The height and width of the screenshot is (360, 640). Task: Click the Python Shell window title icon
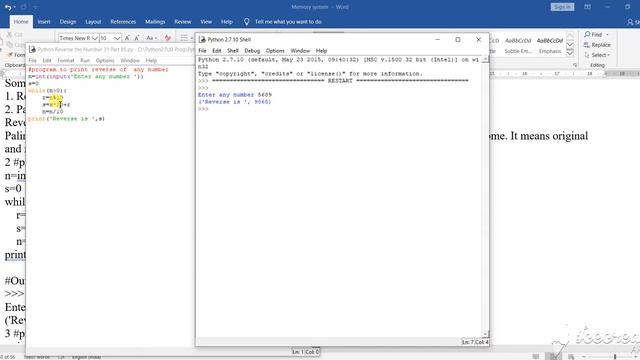coord(202,40)
